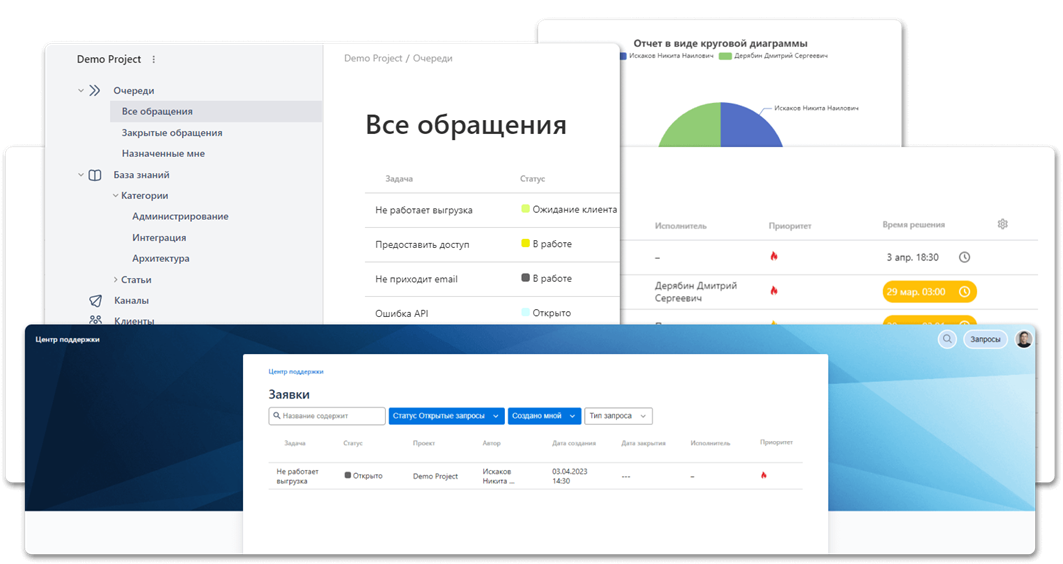1063x564 pixels.
Task: Collapse the Очереди tree section
Action: pyautogui.click(x=81, y=90)
